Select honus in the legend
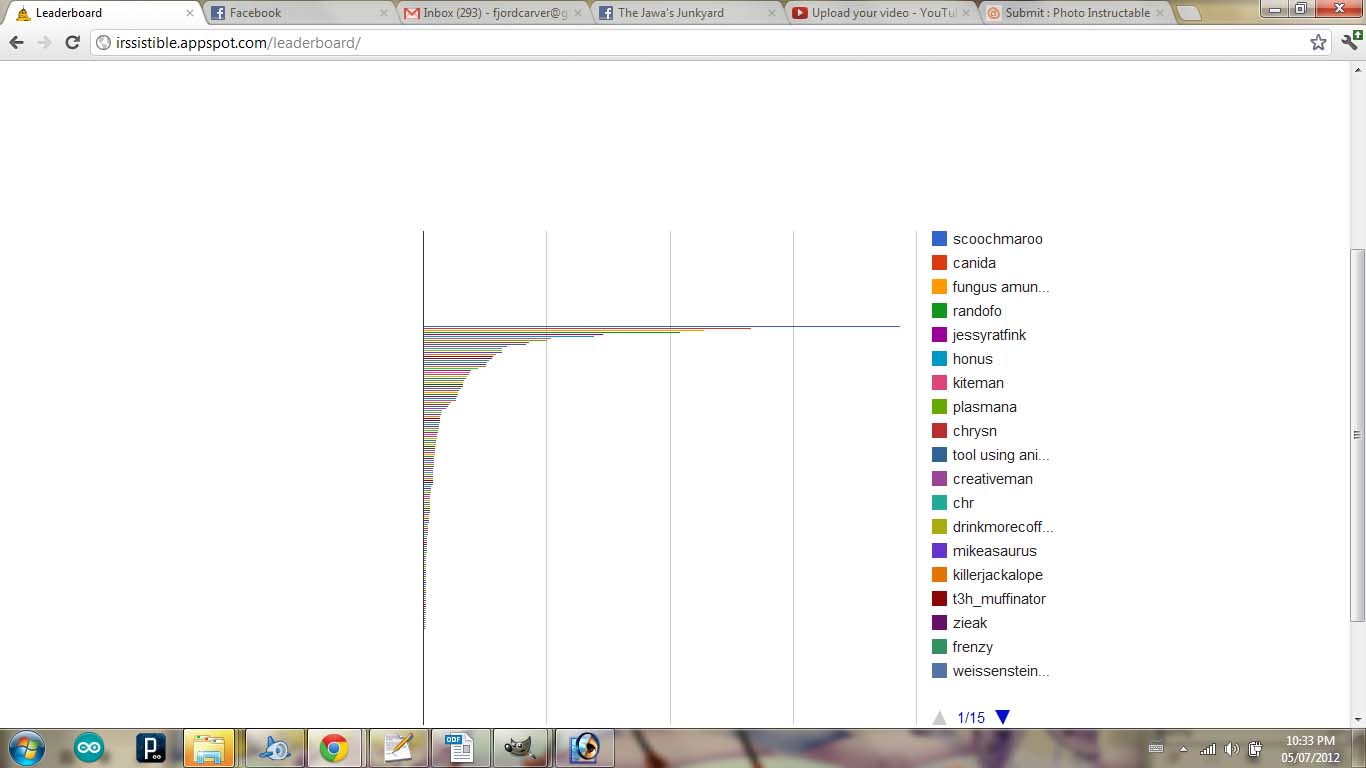This screenshot has height=768, width=1366. point(972,359)
